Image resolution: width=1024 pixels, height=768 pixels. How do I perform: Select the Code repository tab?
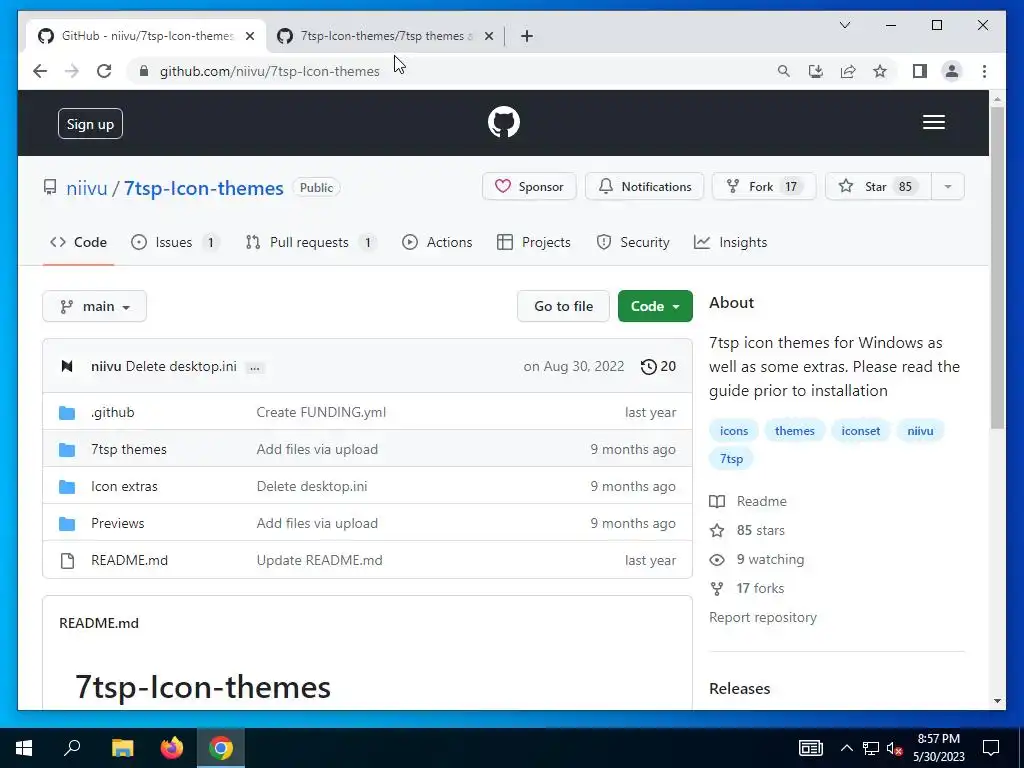point(78,242)
